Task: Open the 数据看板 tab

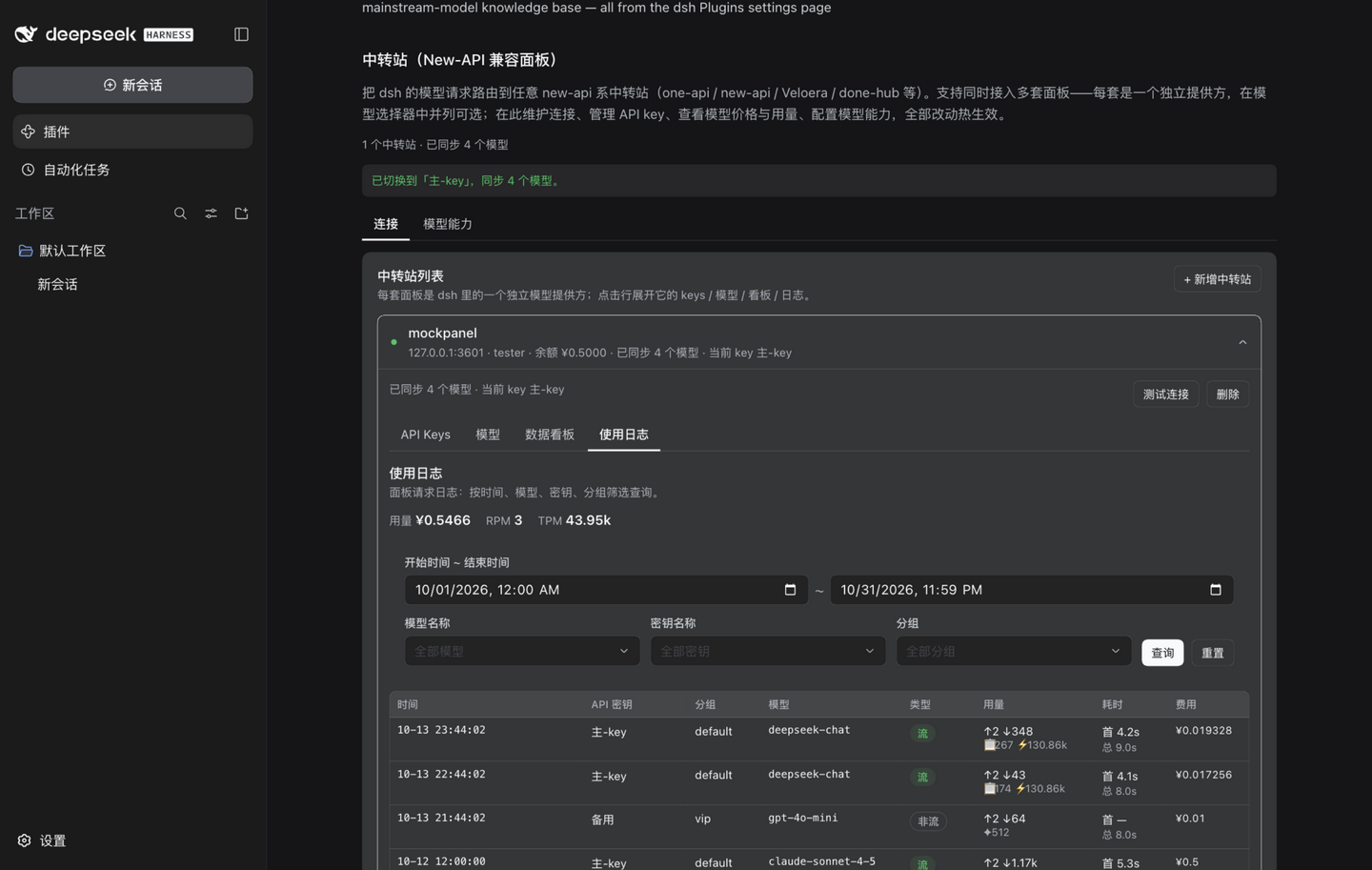Action: [550, 435]
